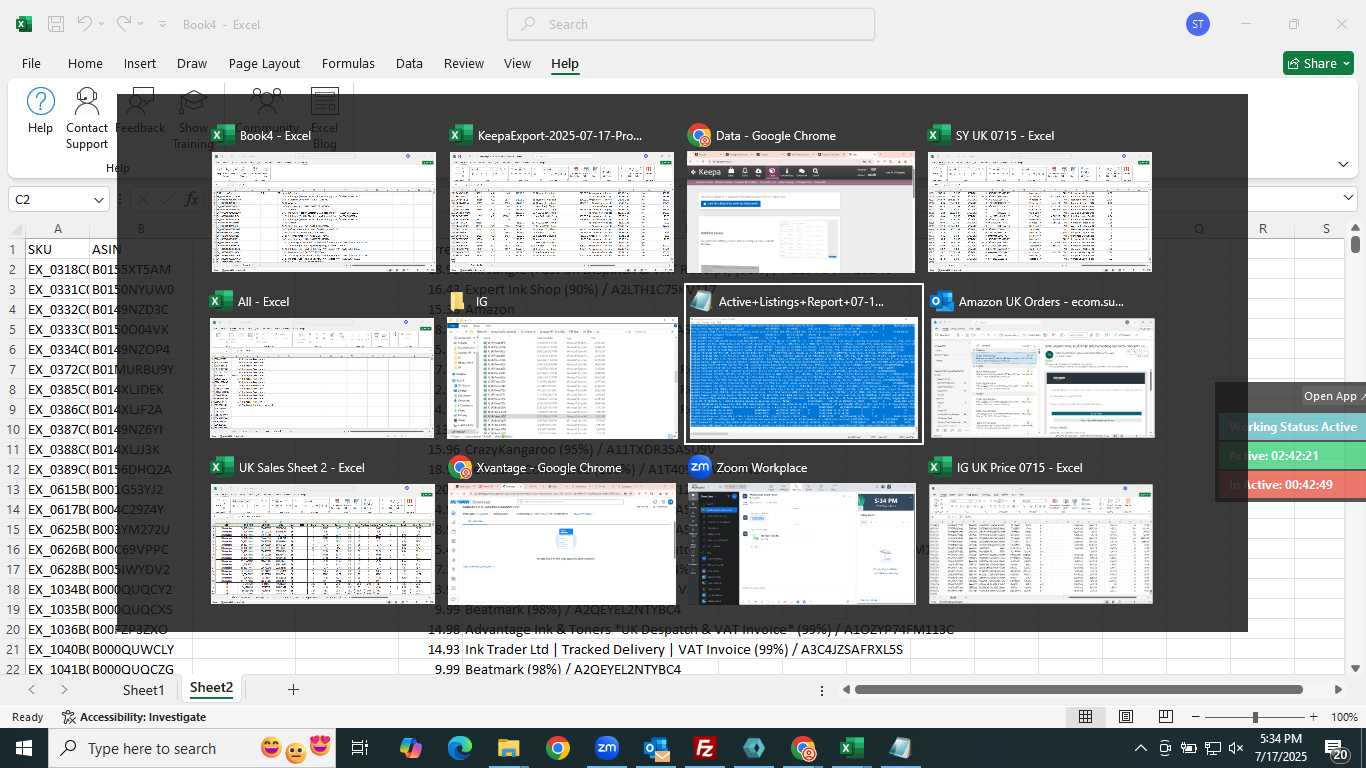This screenshot has width=1366, height=768.
Task: Open Task View from the taskbar
Action: [x=360, y=748]
